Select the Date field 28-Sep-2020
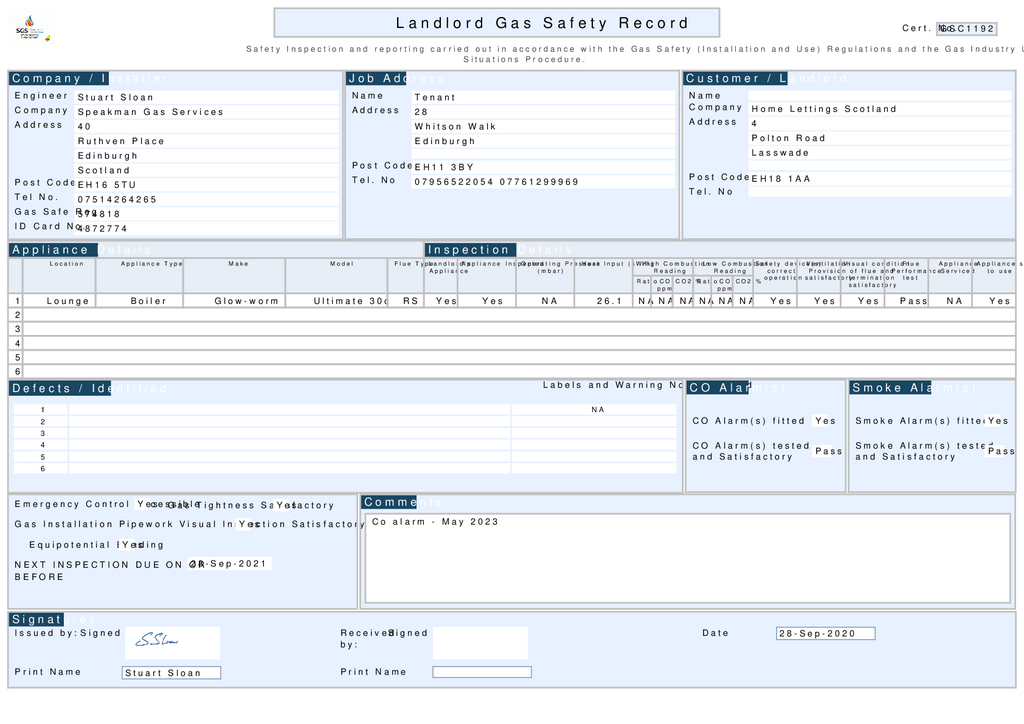 [x=825, y=633]
